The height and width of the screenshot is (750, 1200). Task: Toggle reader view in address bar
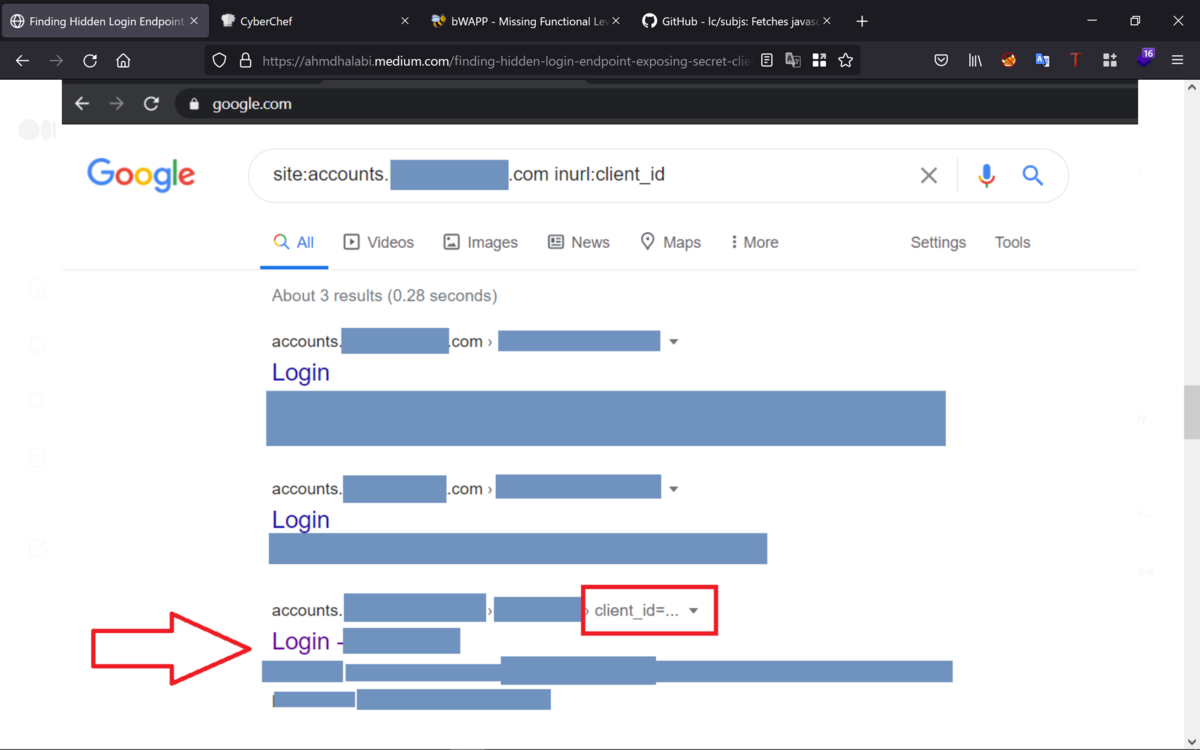click(x=767, y=60)
